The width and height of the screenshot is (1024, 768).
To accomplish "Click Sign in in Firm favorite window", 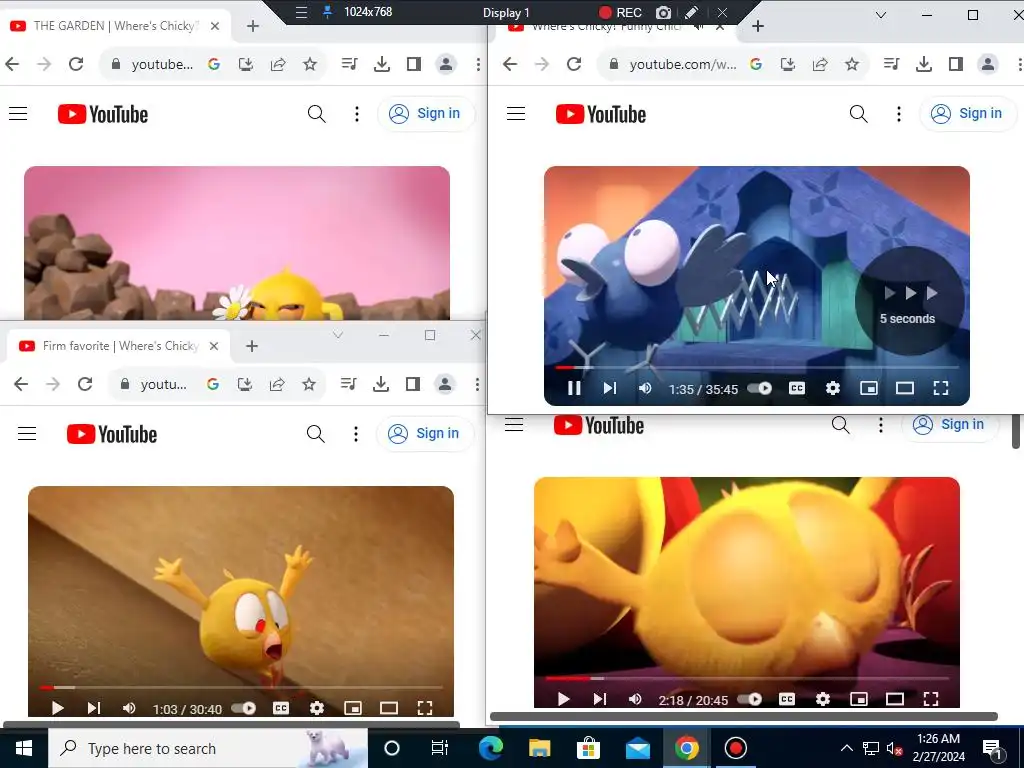I will (424, 434).
